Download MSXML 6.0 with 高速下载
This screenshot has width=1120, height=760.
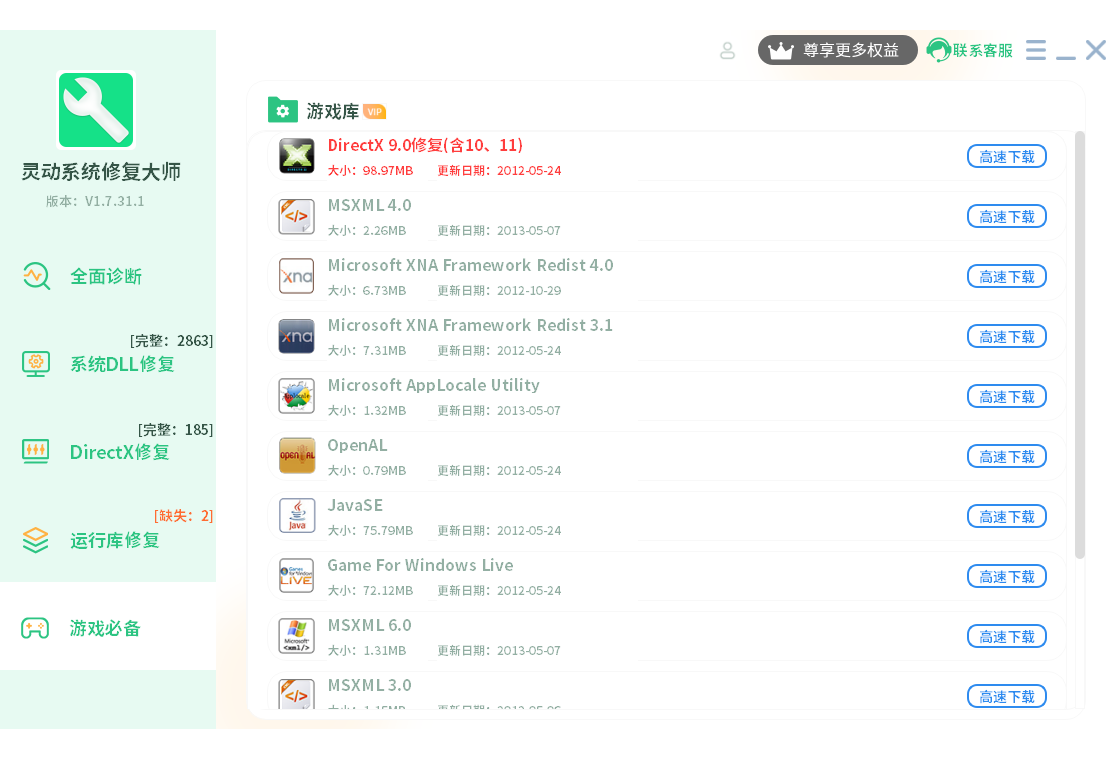pos(1006,636)
